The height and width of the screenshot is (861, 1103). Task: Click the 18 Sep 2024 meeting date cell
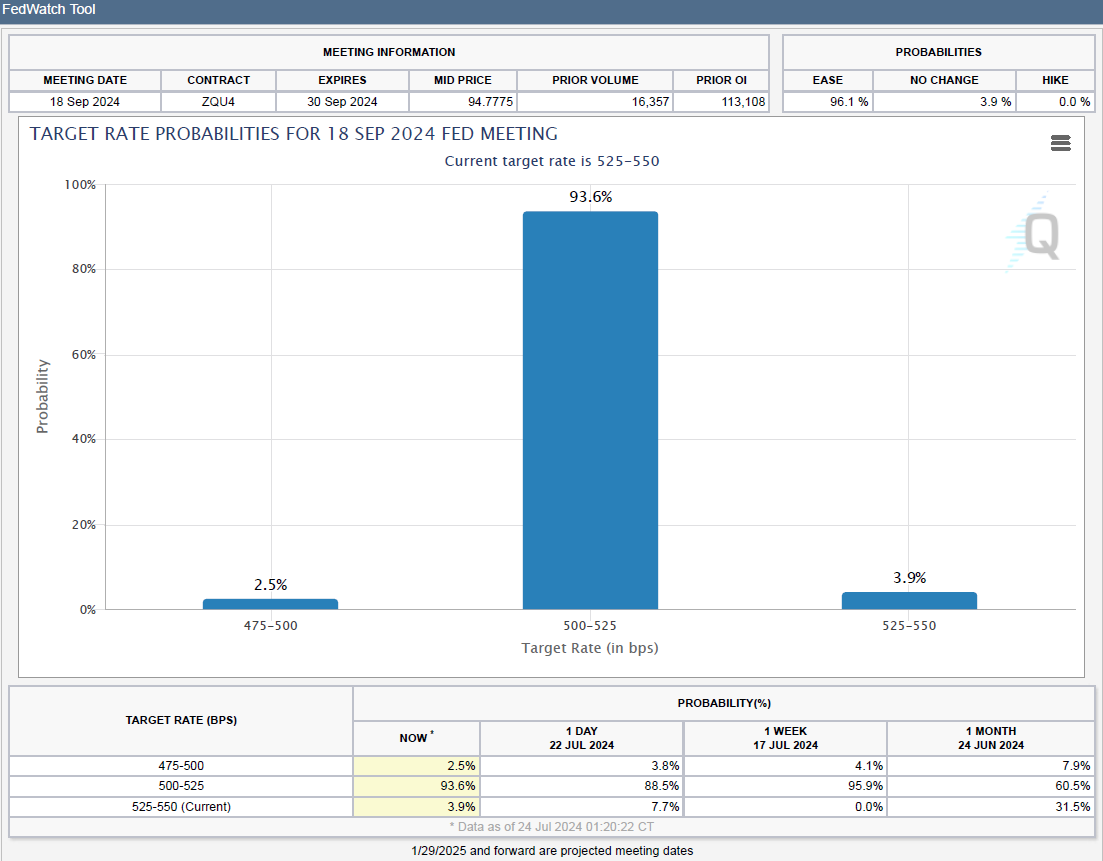(x=84, y=102)
